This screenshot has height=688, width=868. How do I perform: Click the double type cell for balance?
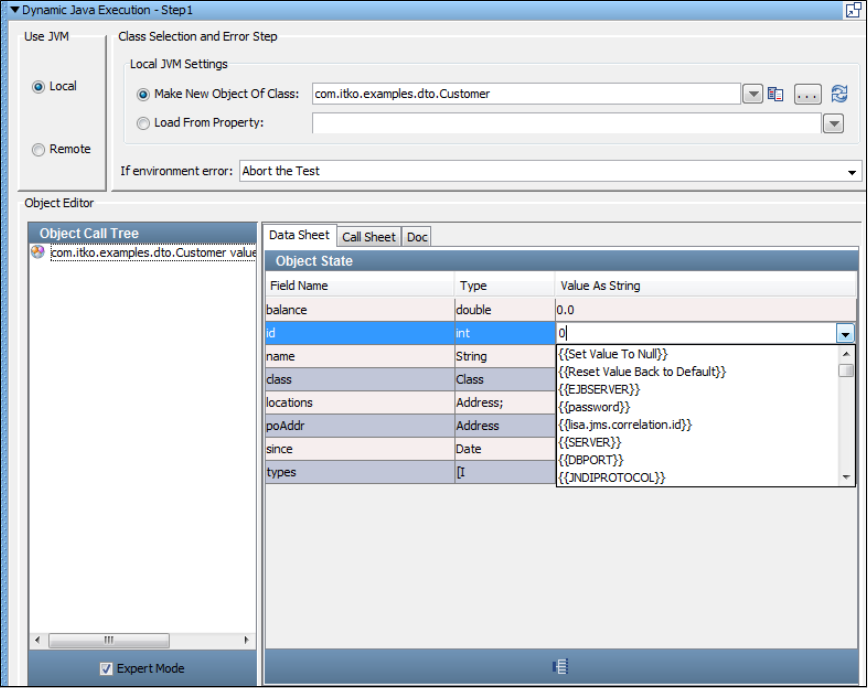pos(504,310)
